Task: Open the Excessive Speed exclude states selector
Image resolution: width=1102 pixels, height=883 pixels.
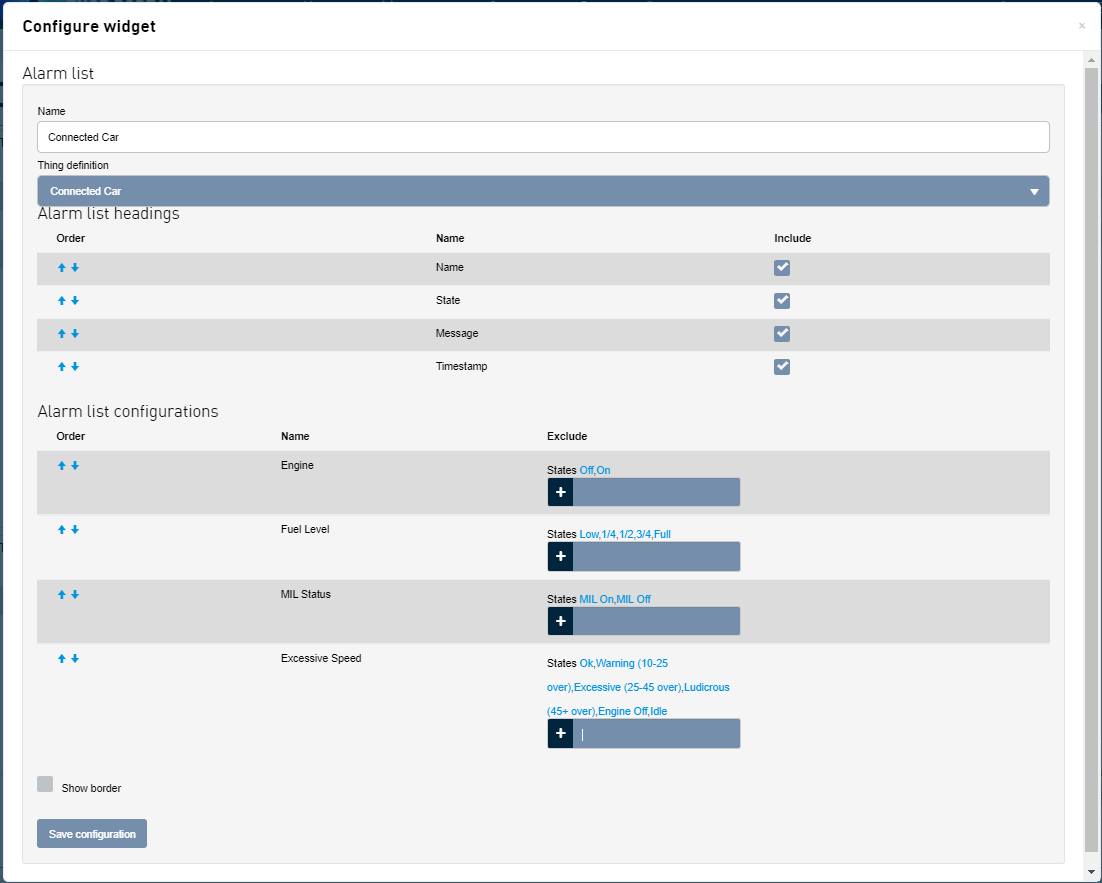Action: (x=656, y=734)
